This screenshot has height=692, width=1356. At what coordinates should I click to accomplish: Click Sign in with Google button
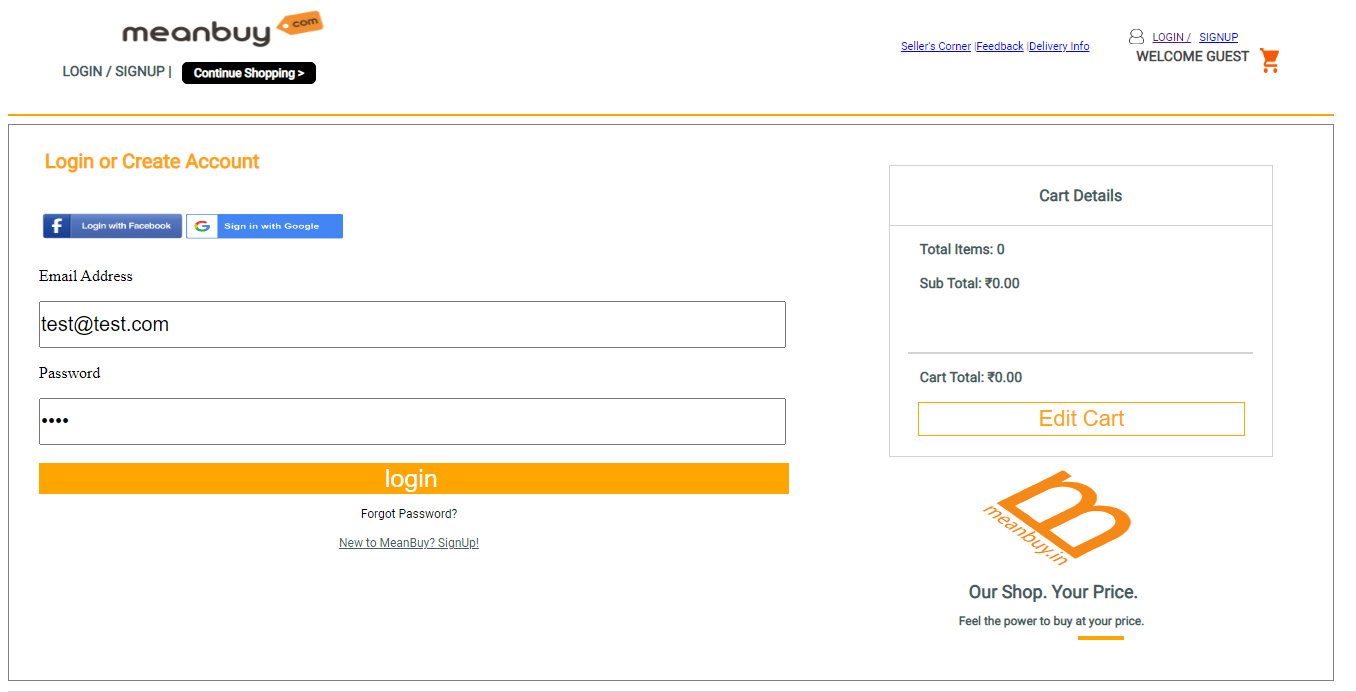[264, 226]
